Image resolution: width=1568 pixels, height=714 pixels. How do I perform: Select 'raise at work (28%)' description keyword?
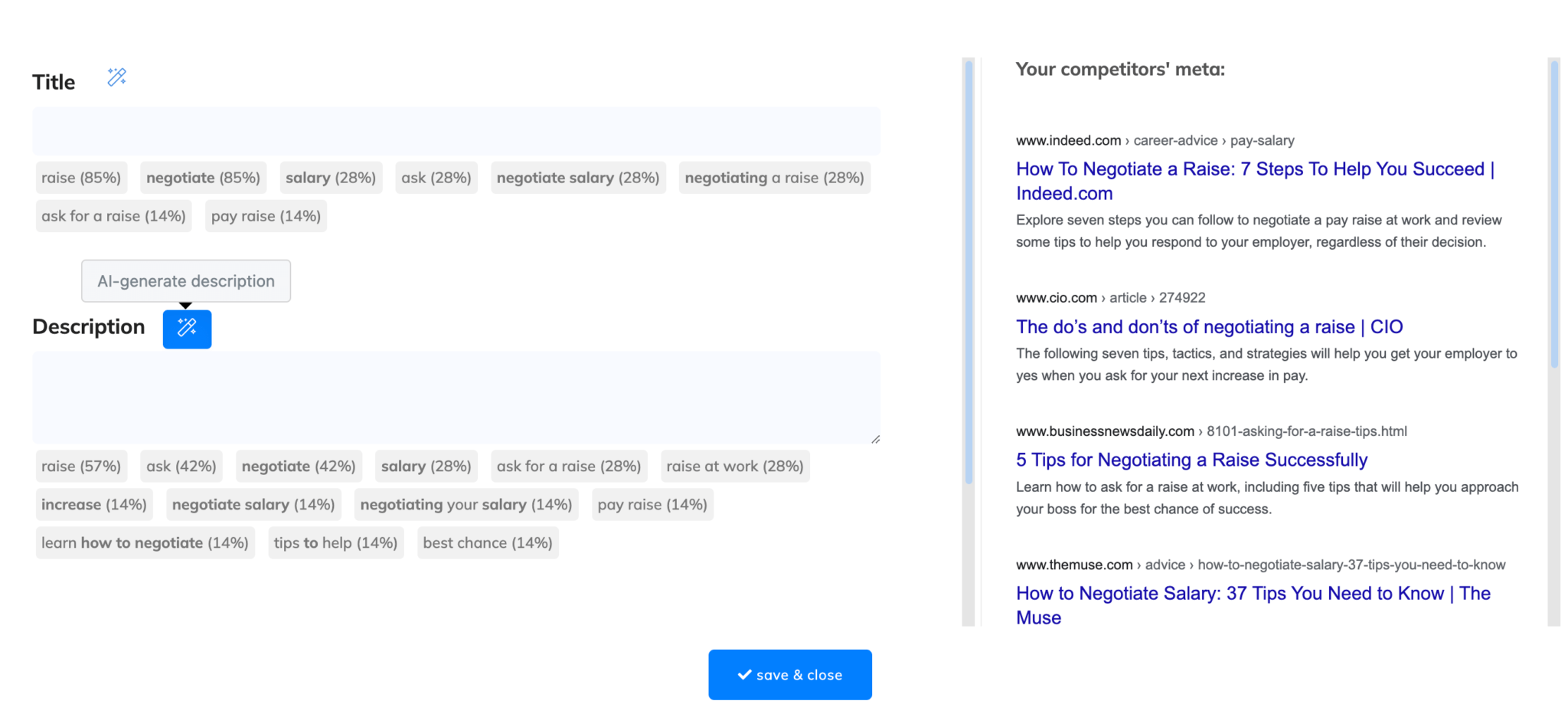tap(734, 467)
